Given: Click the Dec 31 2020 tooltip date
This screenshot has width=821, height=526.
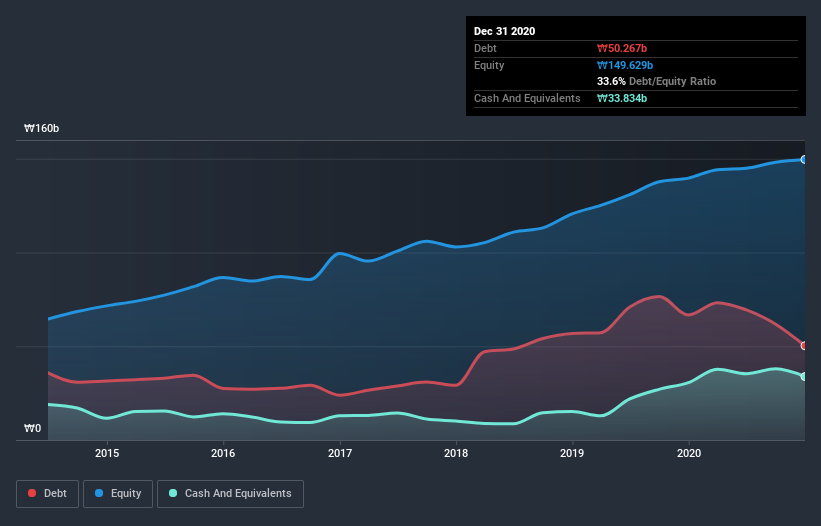Looking at the screenshot, I should (x=504, y=31).
